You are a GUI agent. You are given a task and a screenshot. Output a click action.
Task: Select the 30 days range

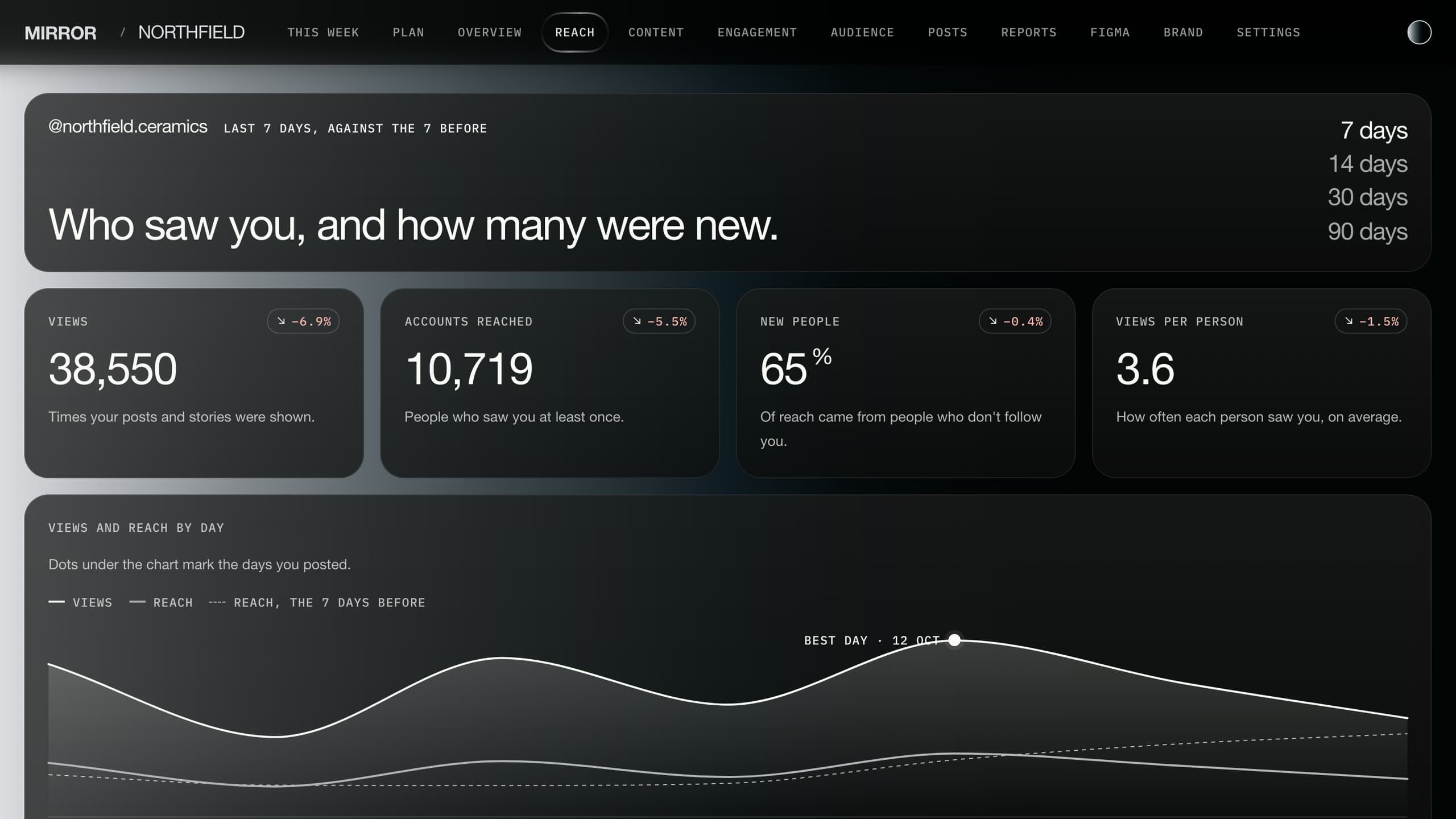click(x=1367, y=197)
